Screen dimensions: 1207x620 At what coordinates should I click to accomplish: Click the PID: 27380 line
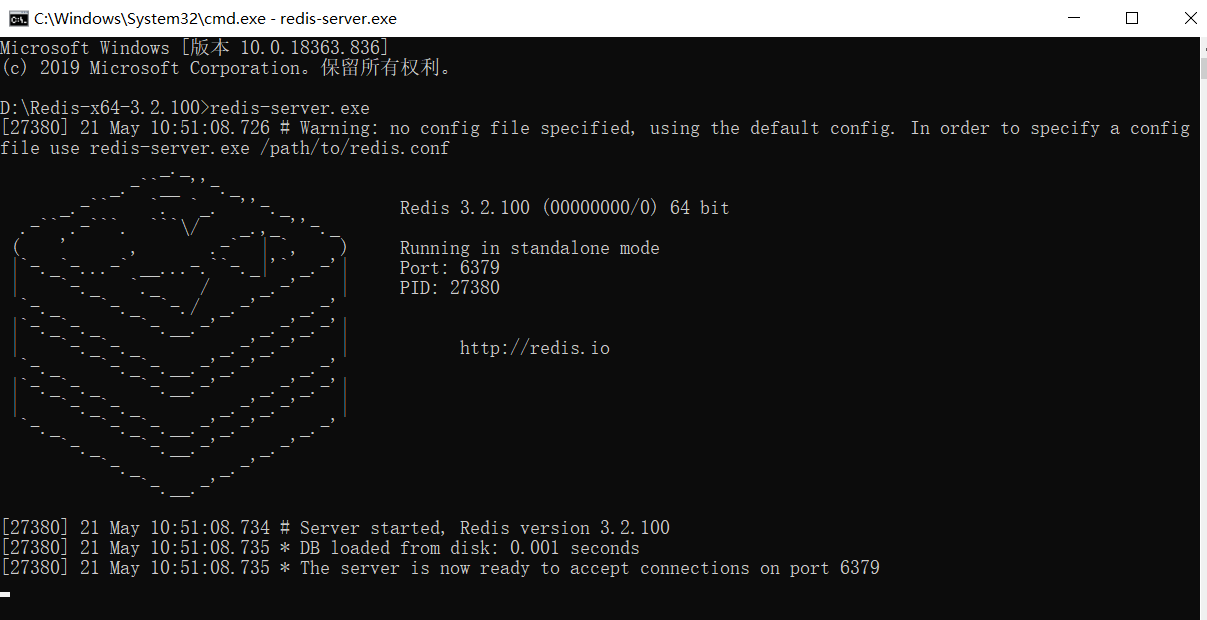(450, 288)
